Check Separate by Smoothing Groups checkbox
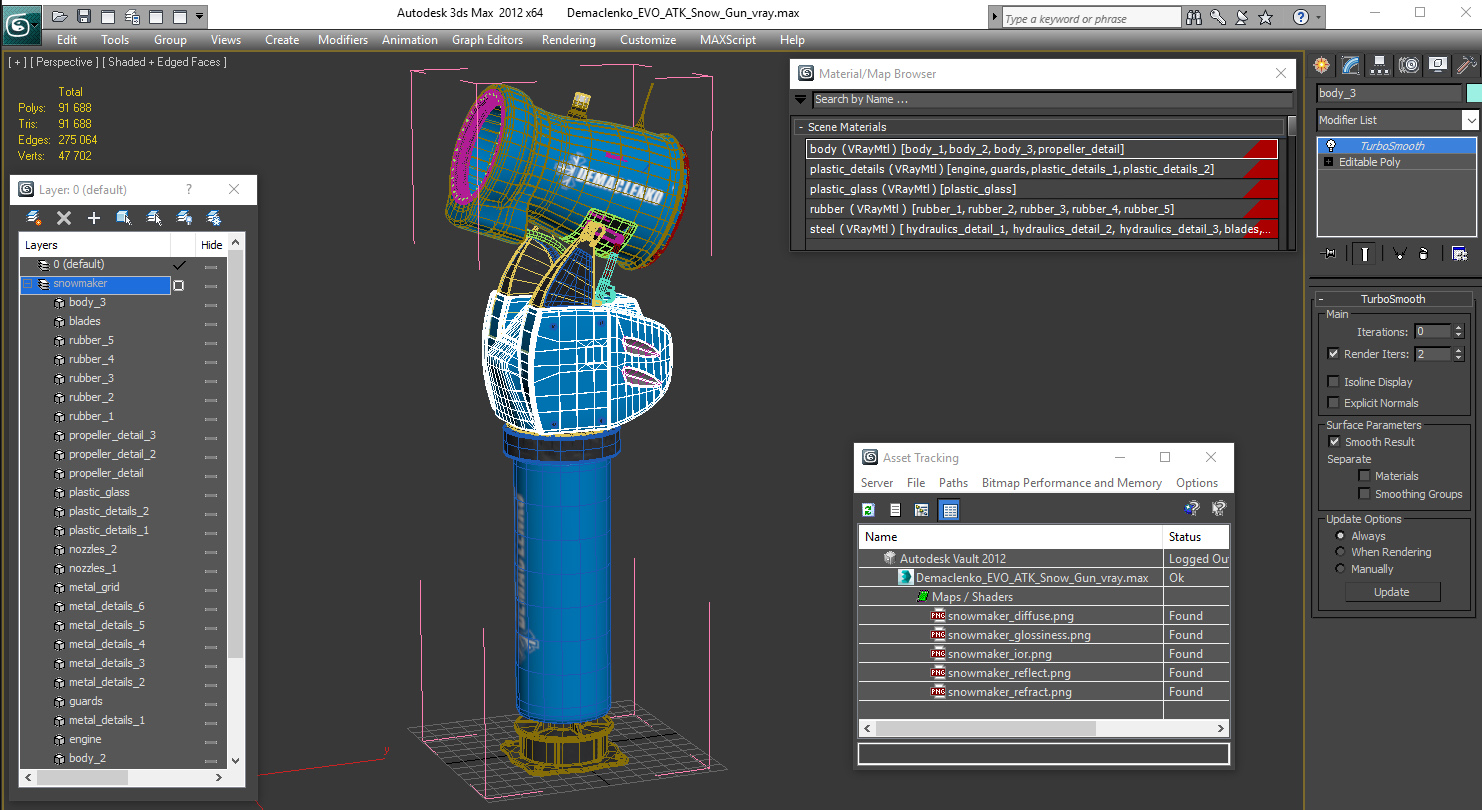 click(1364, 494)
